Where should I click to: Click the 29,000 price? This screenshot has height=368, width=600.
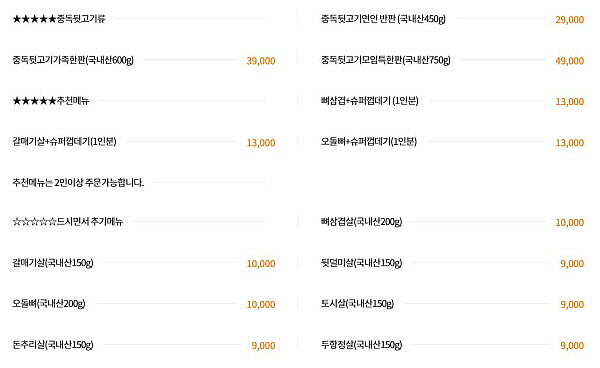tap(569, 20)
